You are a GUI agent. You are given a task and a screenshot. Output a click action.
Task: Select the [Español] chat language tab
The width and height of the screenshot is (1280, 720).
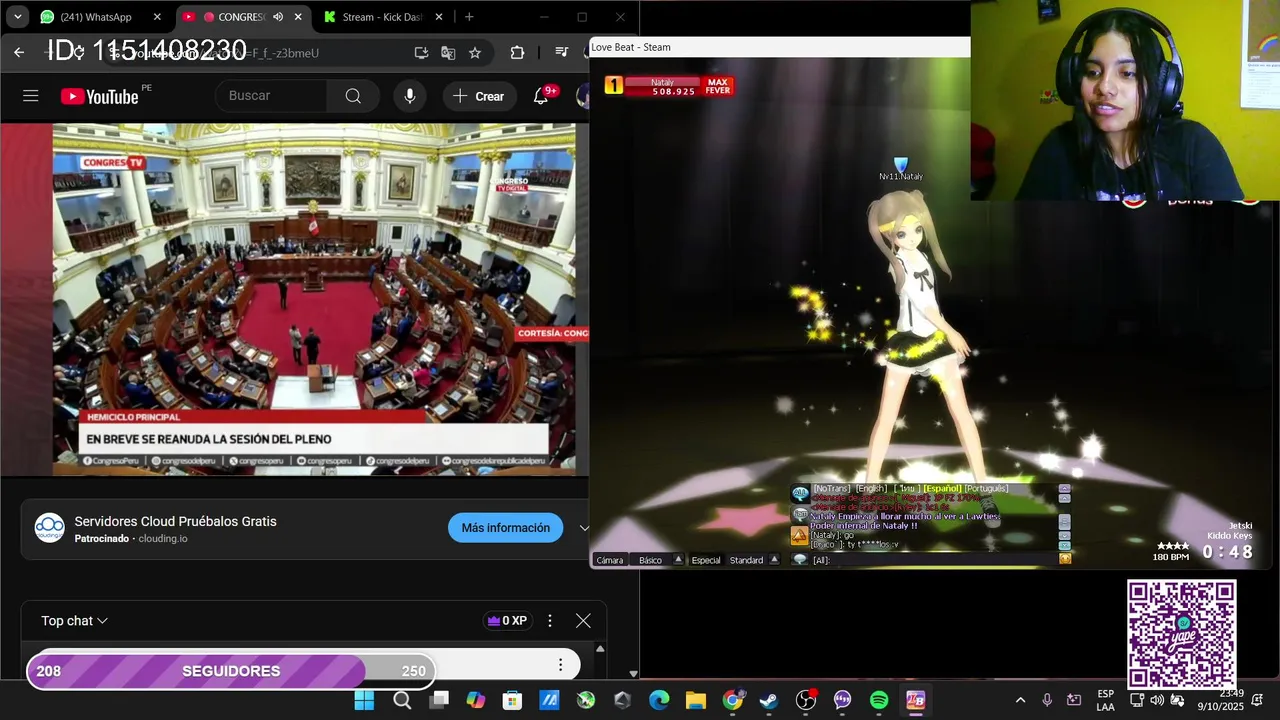(x=942, y=489)
